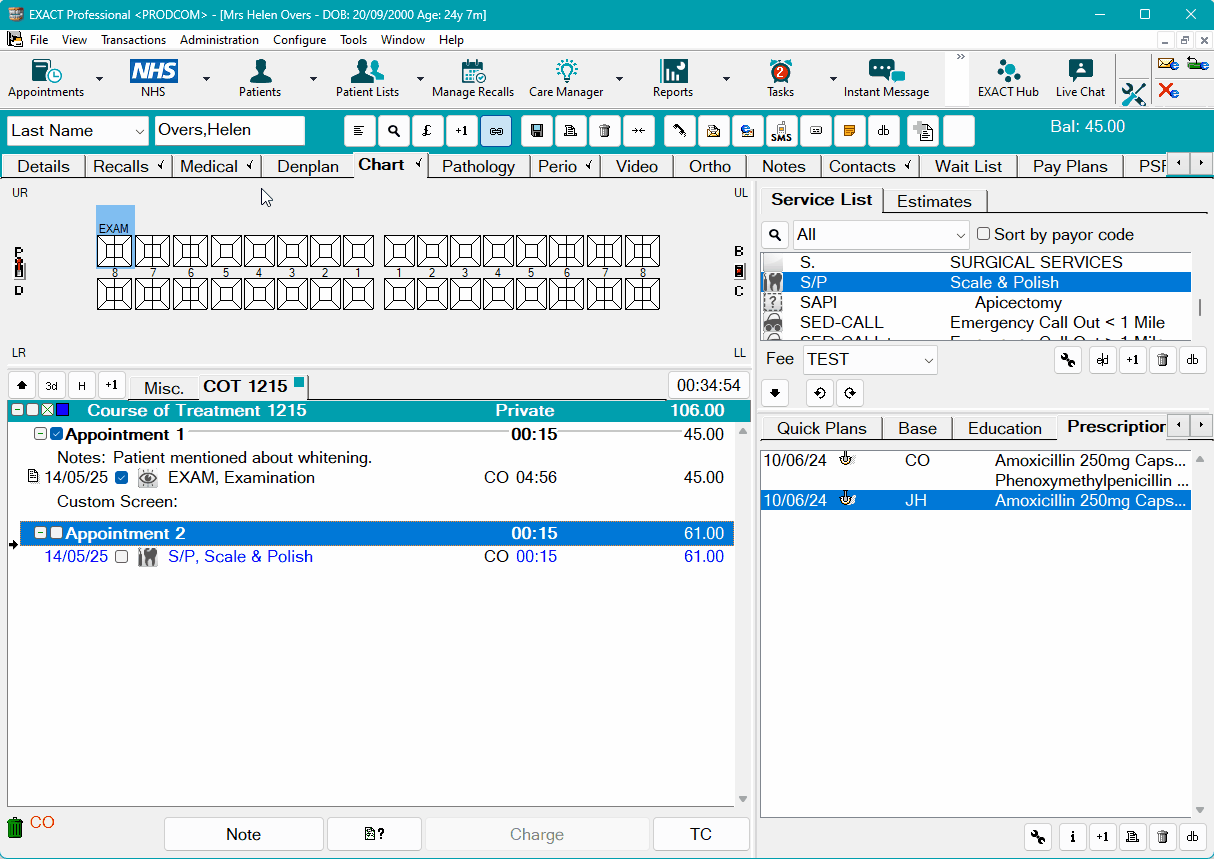Click the H history button

pyautogui.click(x=82, y=386)
